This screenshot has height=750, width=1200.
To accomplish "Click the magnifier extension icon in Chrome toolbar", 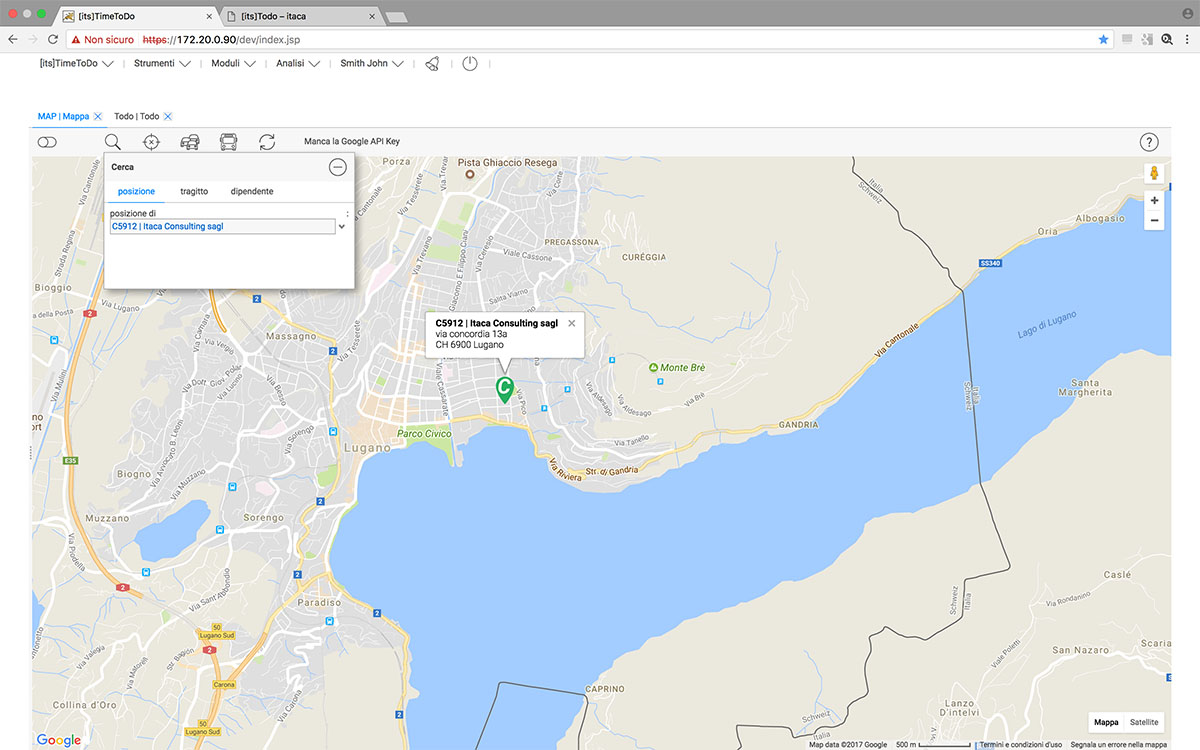I will pyautogui.click(x=1167, y=39).
